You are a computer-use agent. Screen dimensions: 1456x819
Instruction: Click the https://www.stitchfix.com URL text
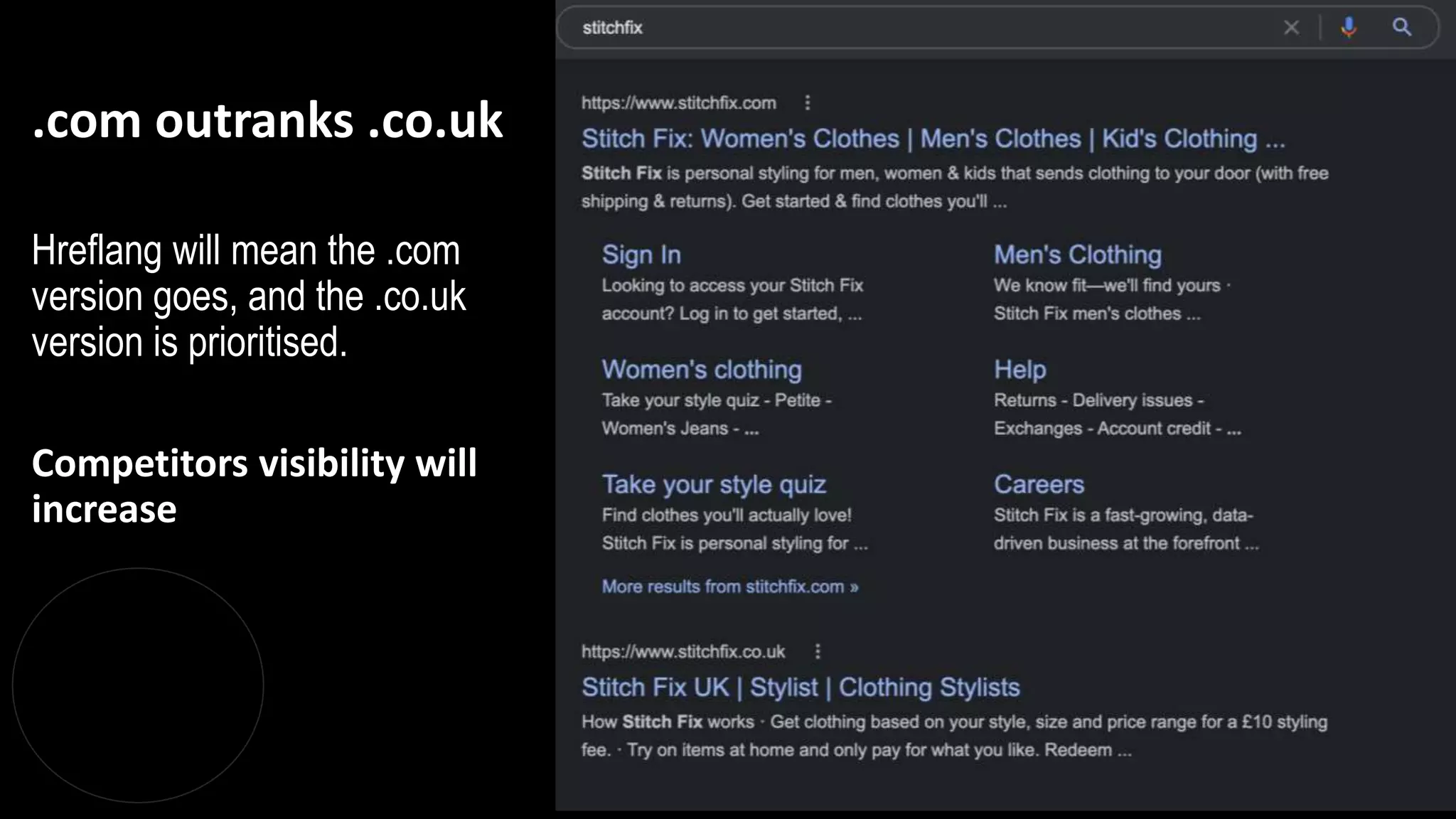point(679,103)
